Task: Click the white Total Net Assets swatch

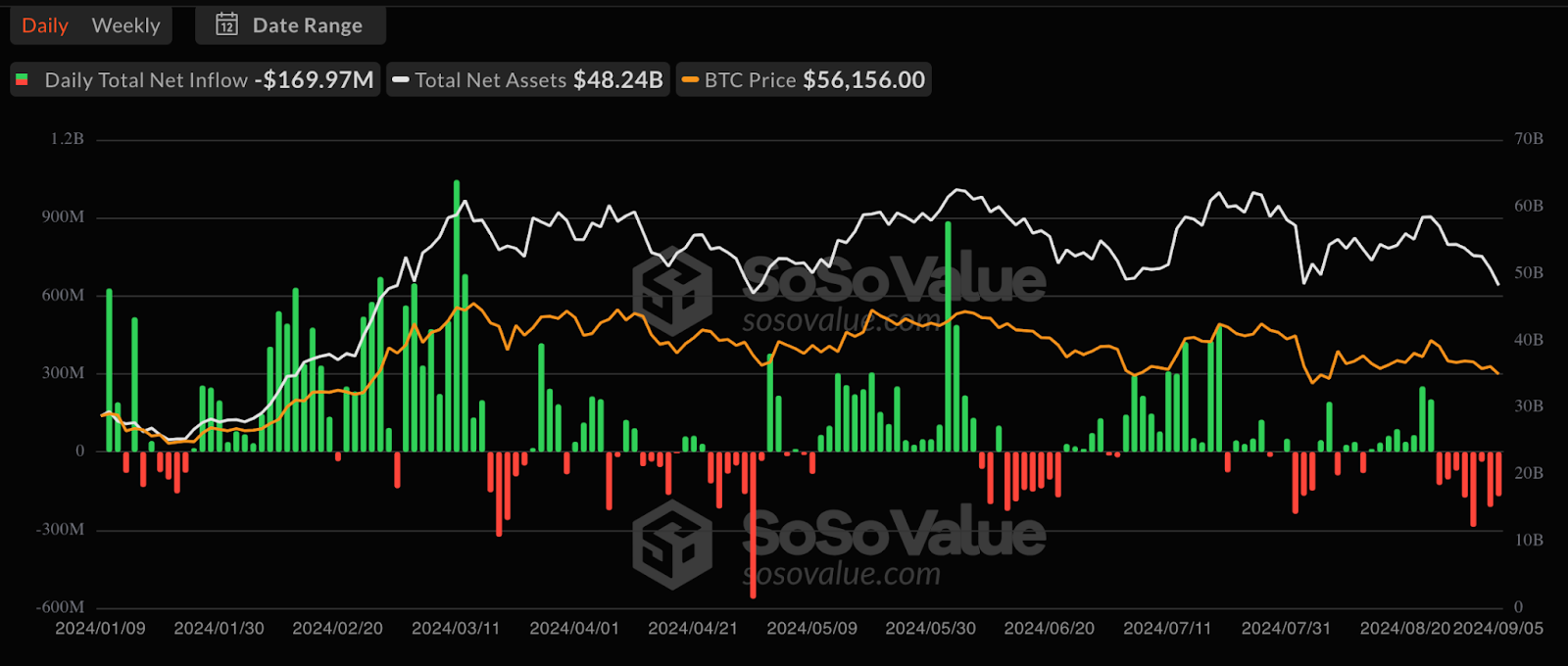Action: tap(401, 80)
